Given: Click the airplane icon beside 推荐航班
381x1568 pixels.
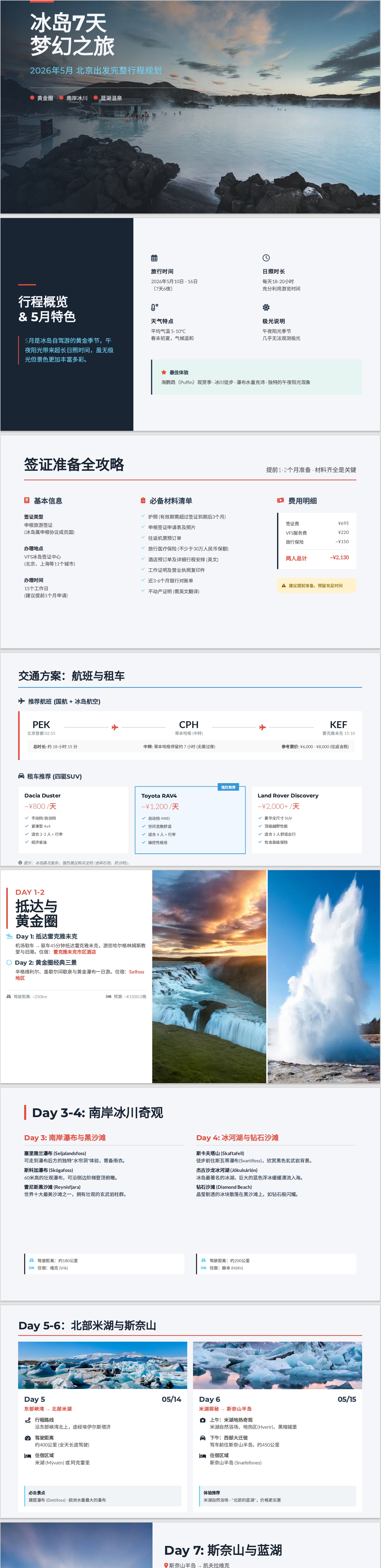Looking at the screenshot, I should 22,701.
